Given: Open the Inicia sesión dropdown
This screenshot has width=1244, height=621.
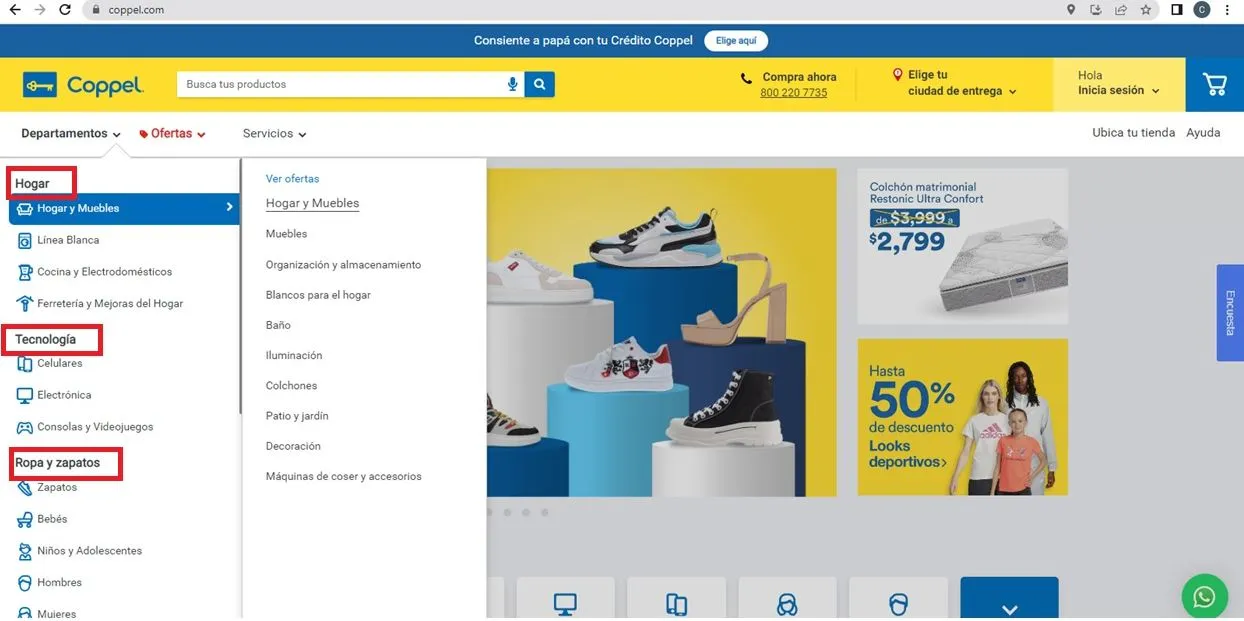Looking at the screenshot, I should [x=1118, y=91].
